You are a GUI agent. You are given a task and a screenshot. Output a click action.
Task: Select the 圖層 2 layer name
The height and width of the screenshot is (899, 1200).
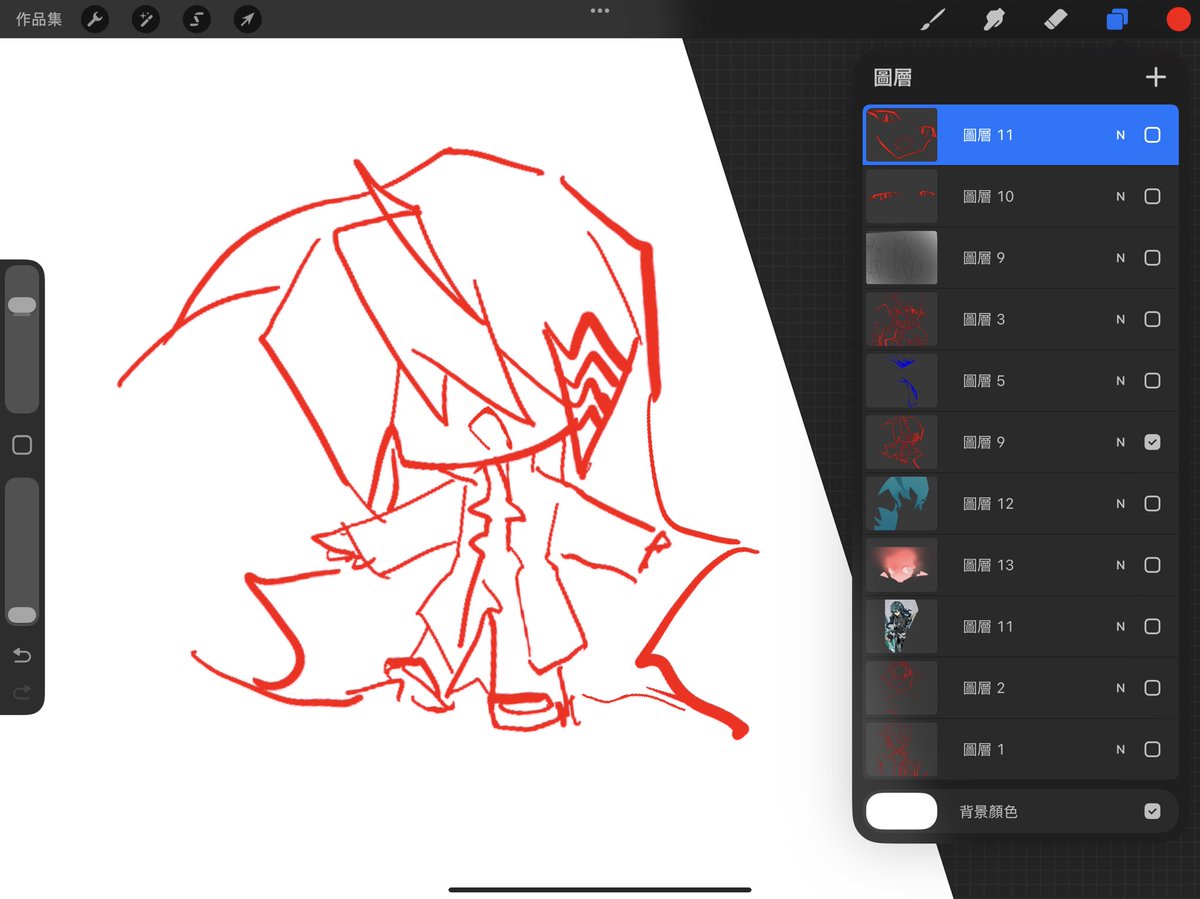coord(984,688)
